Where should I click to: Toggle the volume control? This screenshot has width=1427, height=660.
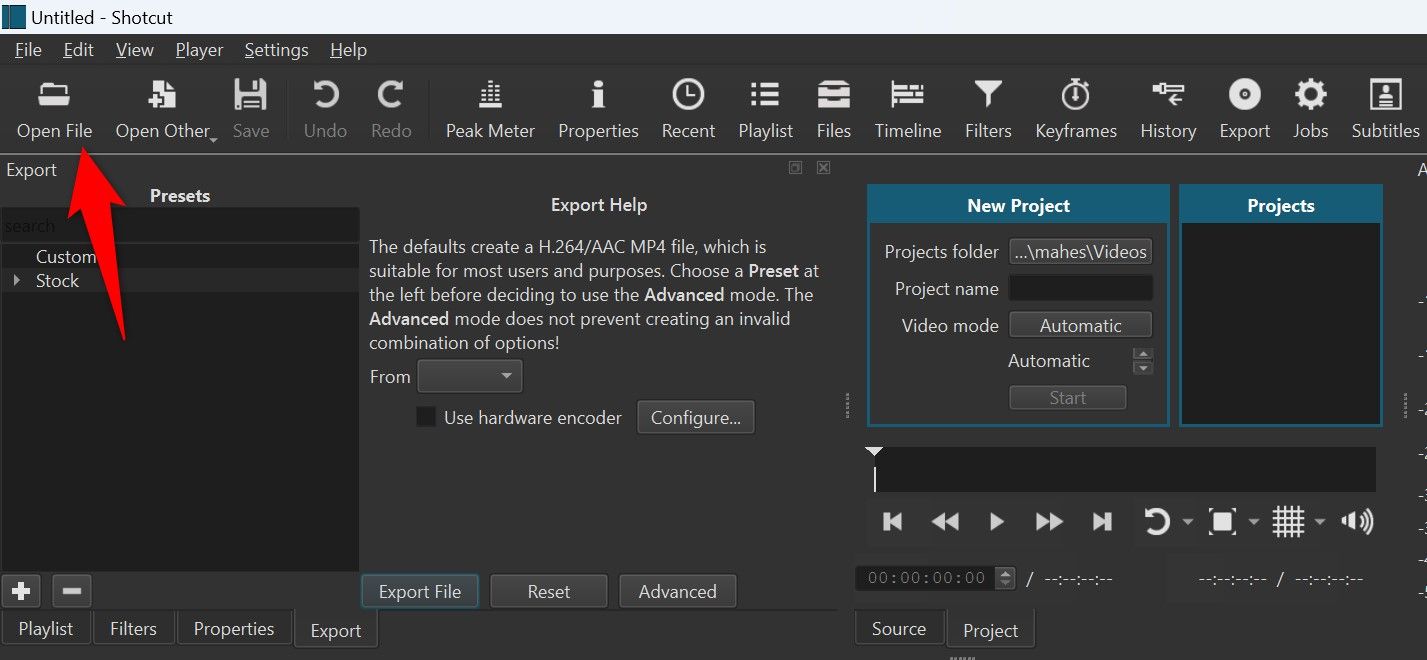1357,521
